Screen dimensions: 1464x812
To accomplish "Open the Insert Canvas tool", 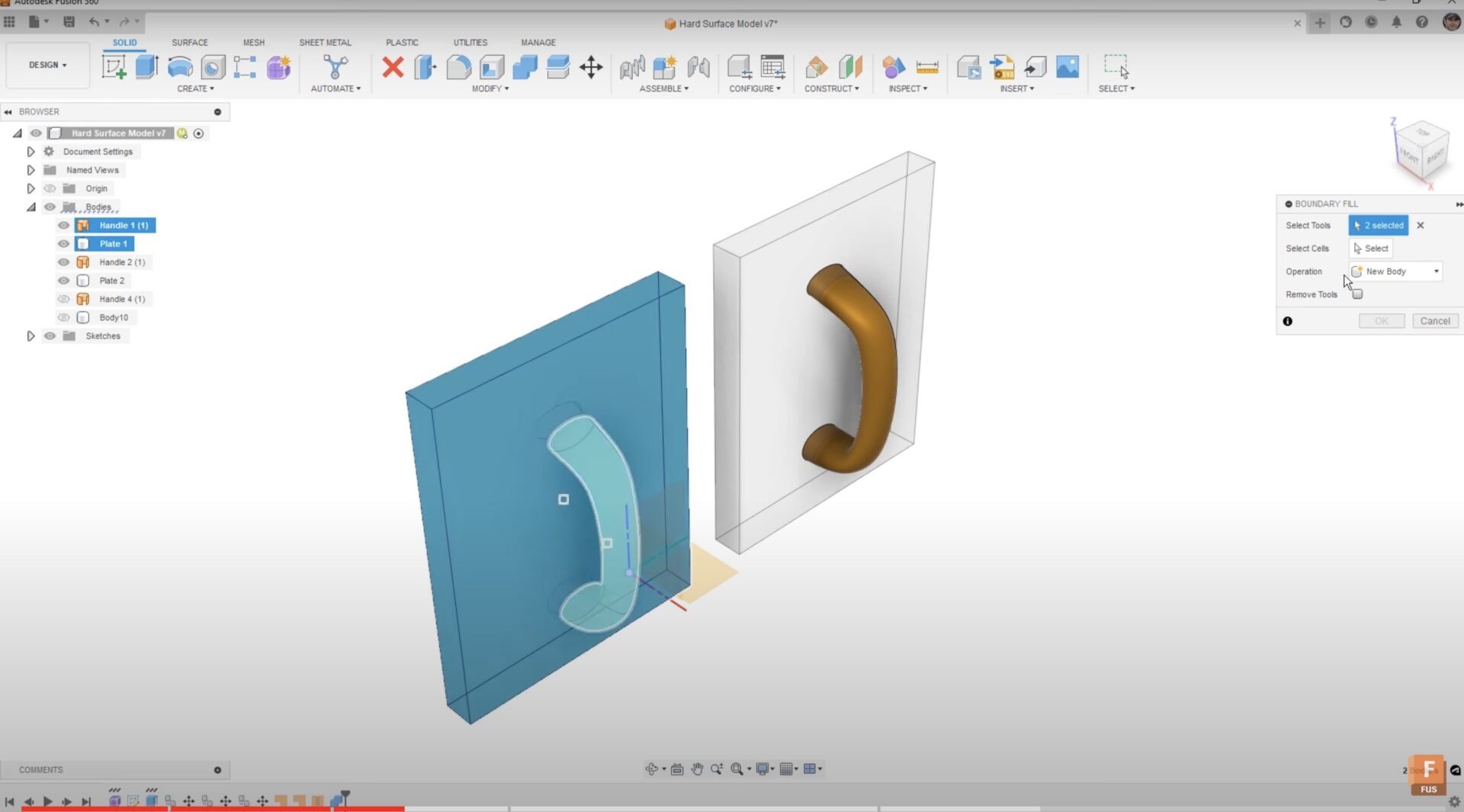I will point(1067,67).
